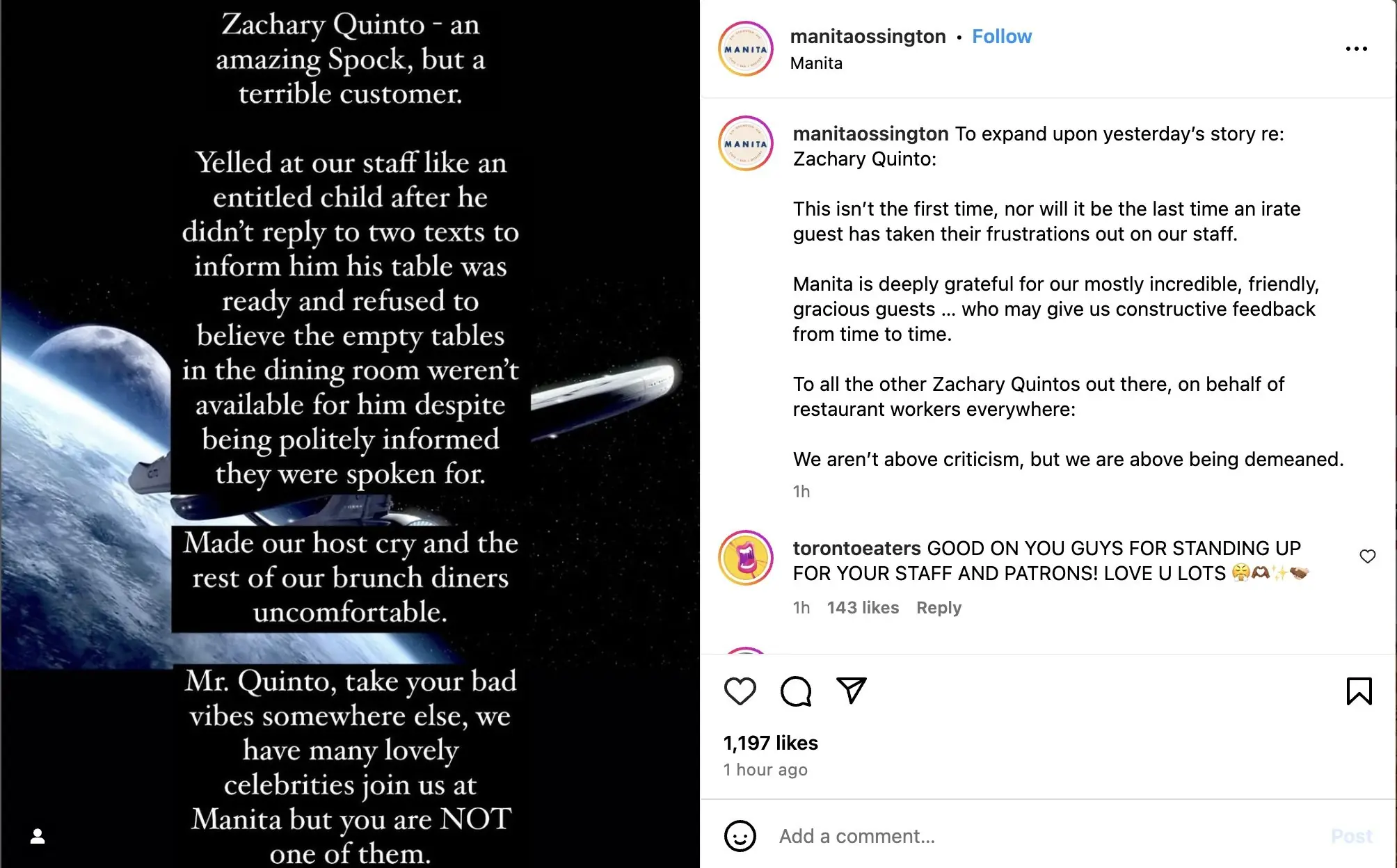View the 1,197 likes list
The height and width of the screenshot is (868, 1397).
770,743
